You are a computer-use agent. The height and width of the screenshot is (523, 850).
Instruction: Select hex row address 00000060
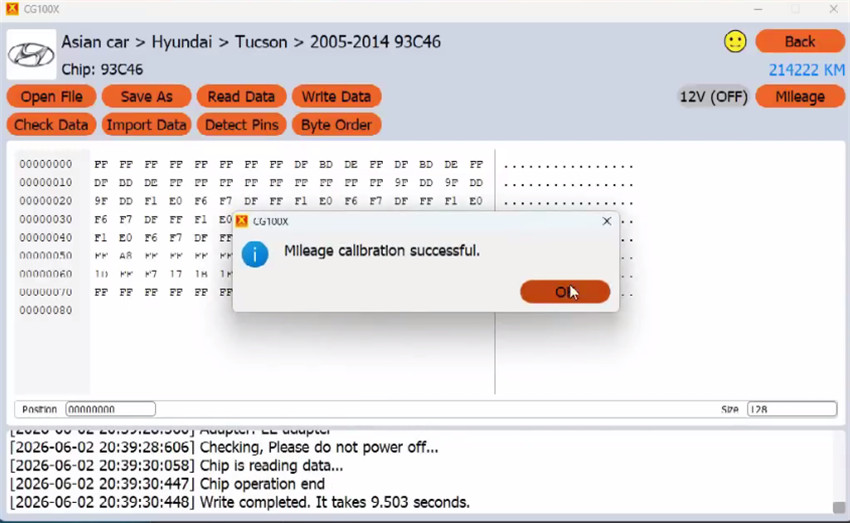[46, 274]
